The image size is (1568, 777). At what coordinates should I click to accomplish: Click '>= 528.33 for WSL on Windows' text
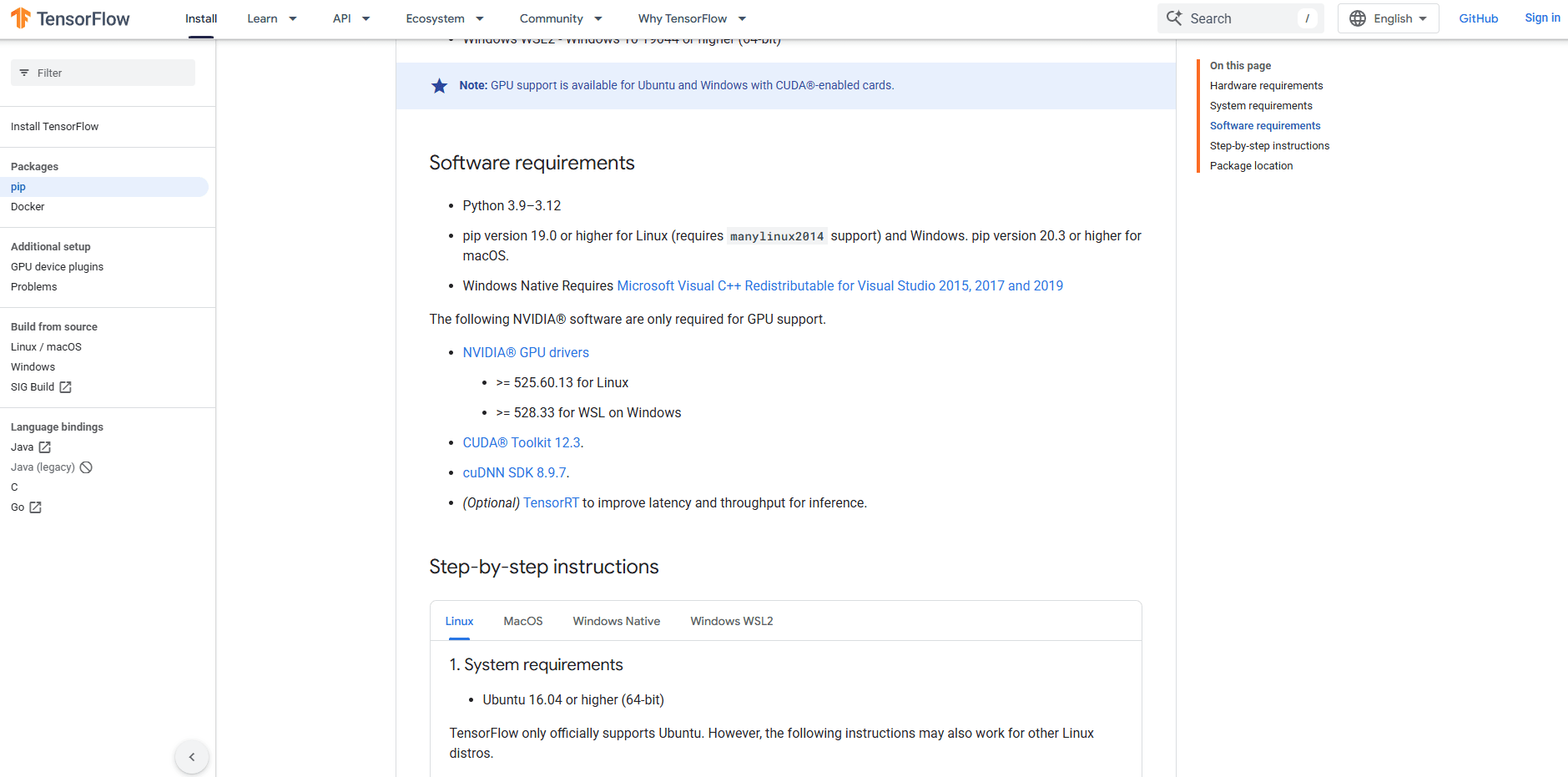[588, 412]
